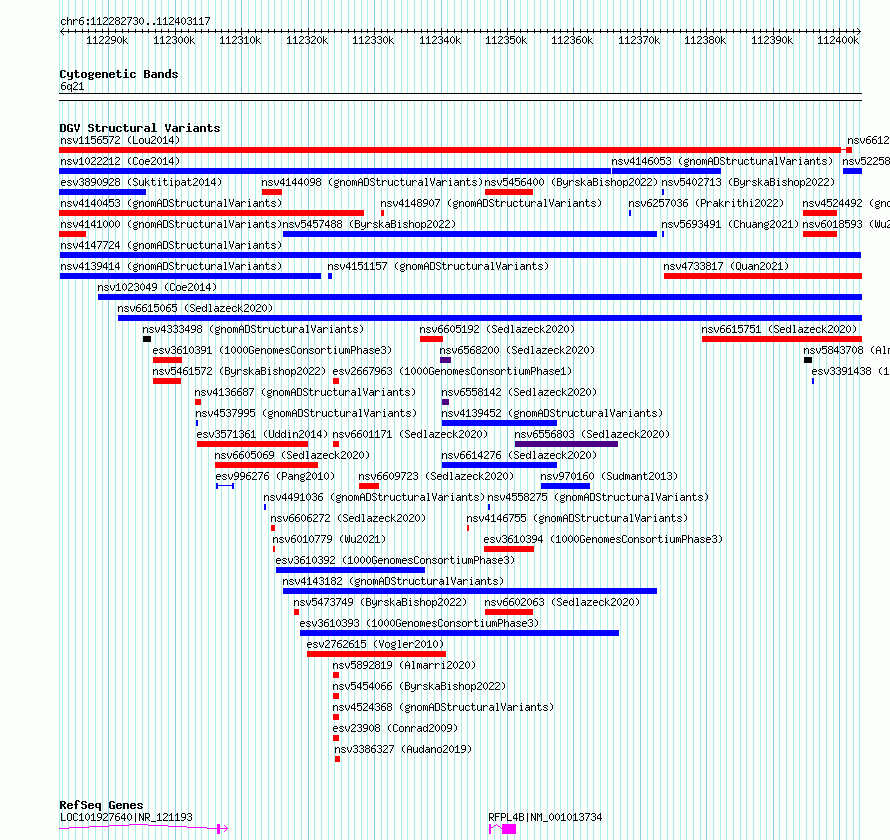Click esv3571361 (Uddin2014) label
Image resolution: width=890 pixels, height=840 pixels.
263,434
